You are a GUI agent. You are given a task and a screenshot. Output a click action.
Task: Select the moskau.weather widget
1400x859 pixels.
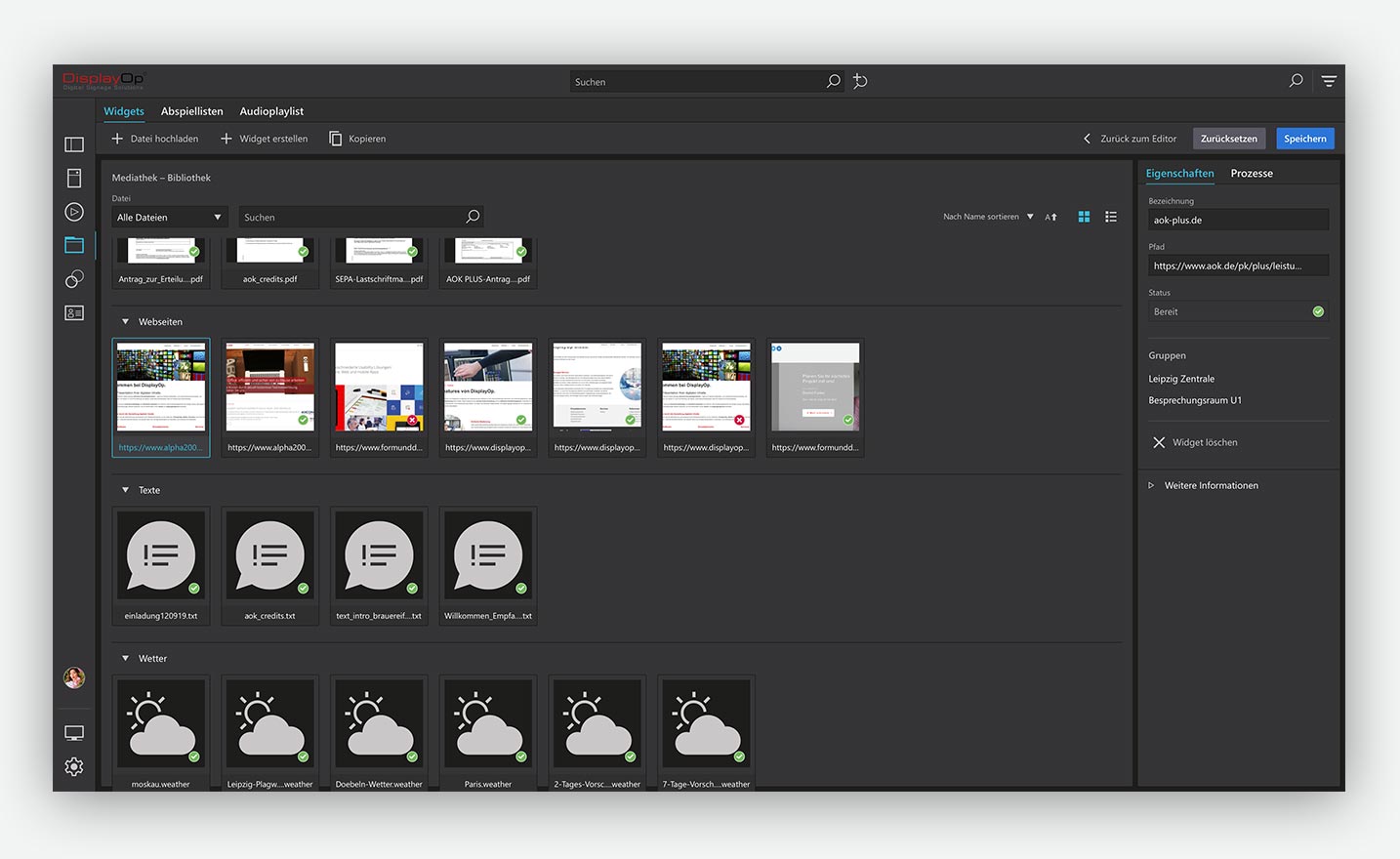pyautogui.click(x=161, y=732)
